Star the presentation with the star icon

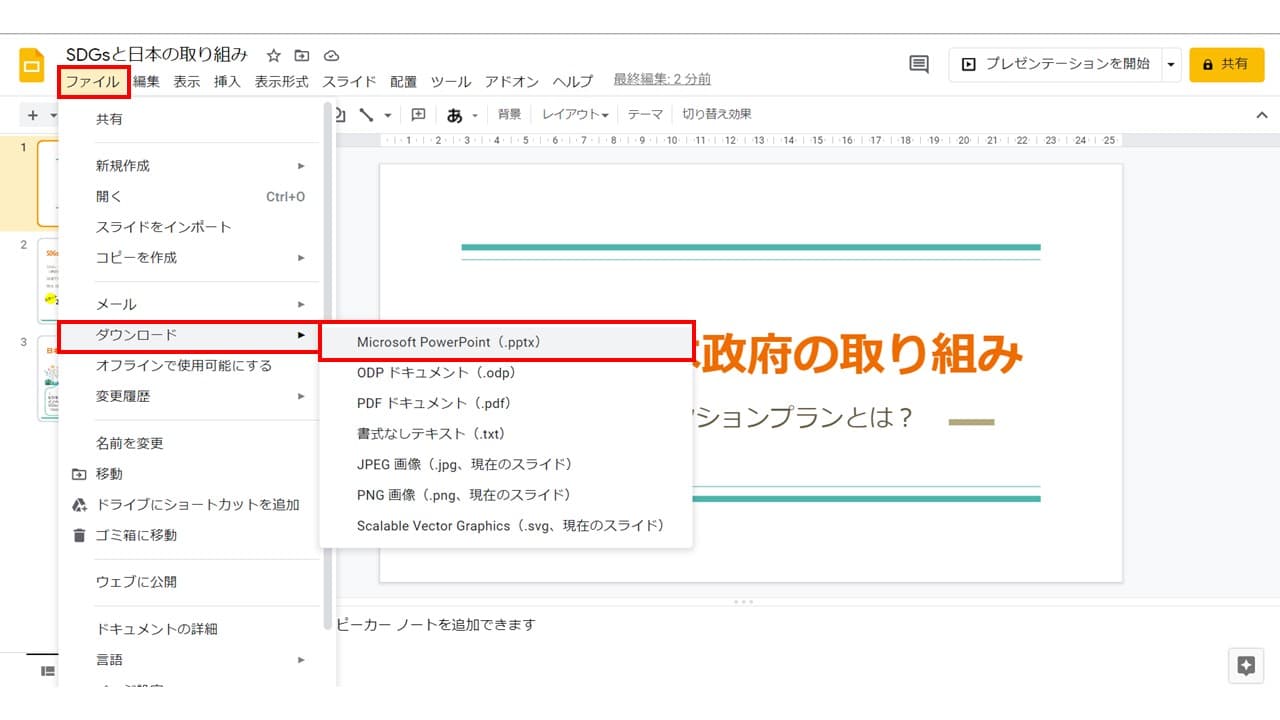[x=274, y=56]
